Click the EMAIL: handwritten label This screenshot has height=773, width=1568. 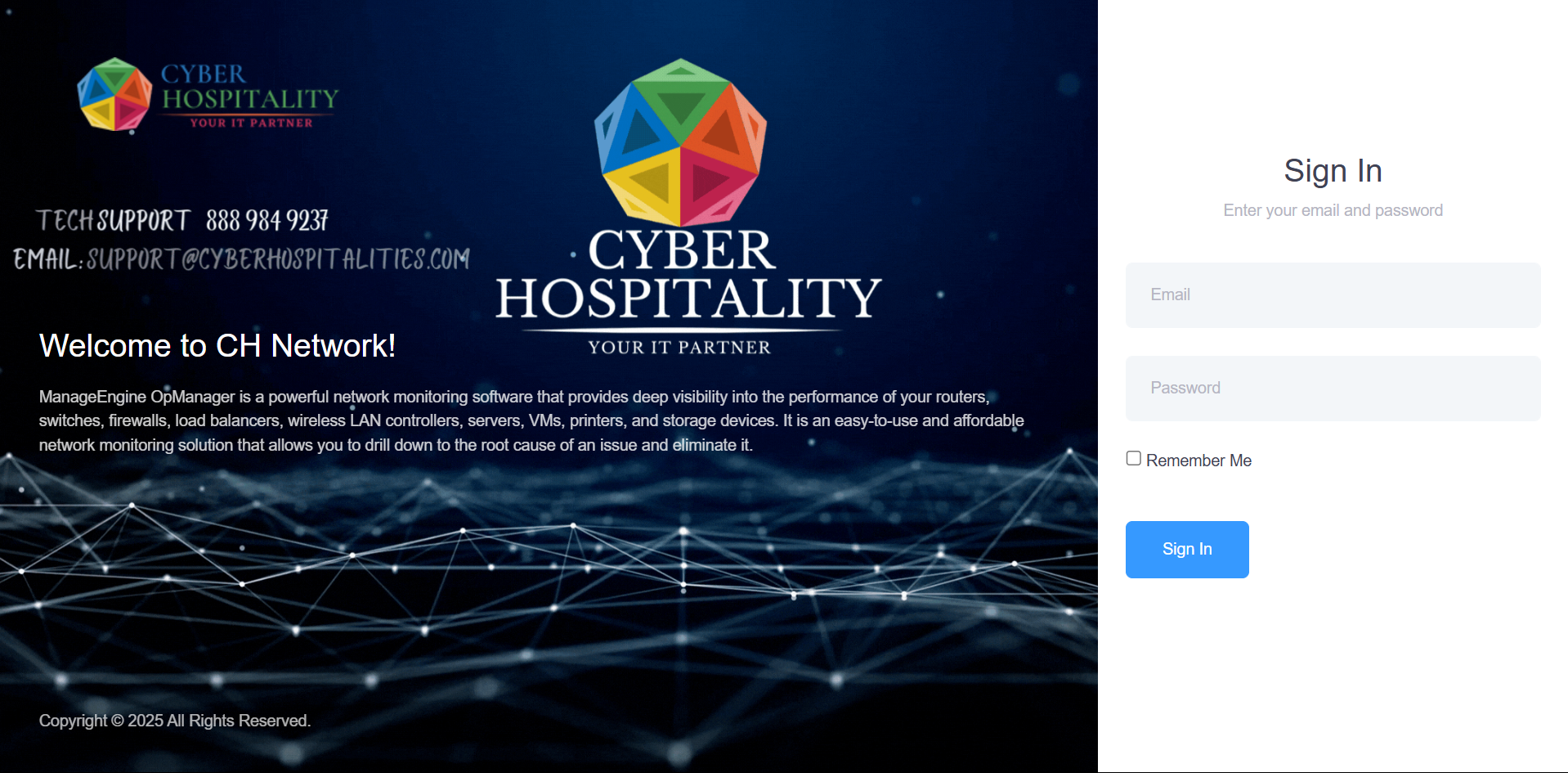[47, 259]
